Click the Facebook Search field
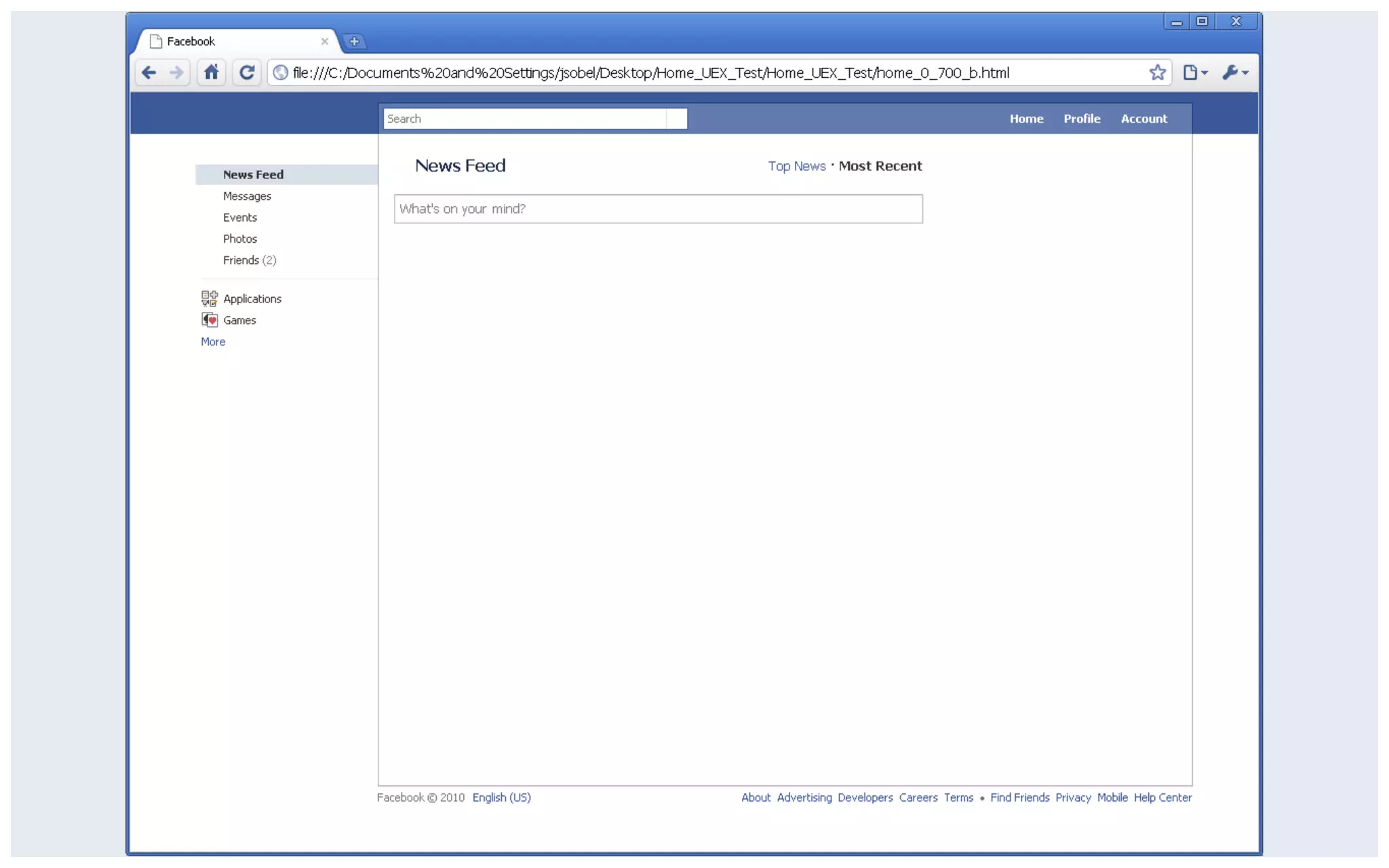 [526, 119]
